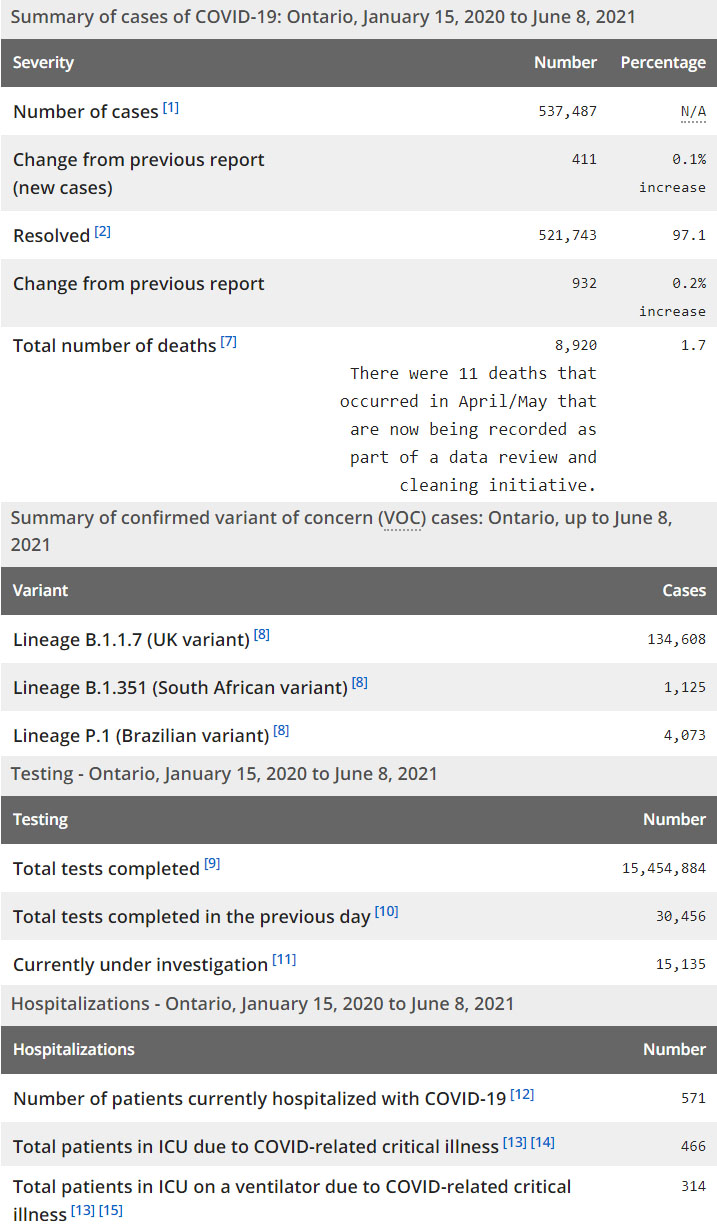The width and height of the screenshot is (717, 1230).
Task: Click the 15,454,884 total tests value
Action: click(x=663, y=868)
